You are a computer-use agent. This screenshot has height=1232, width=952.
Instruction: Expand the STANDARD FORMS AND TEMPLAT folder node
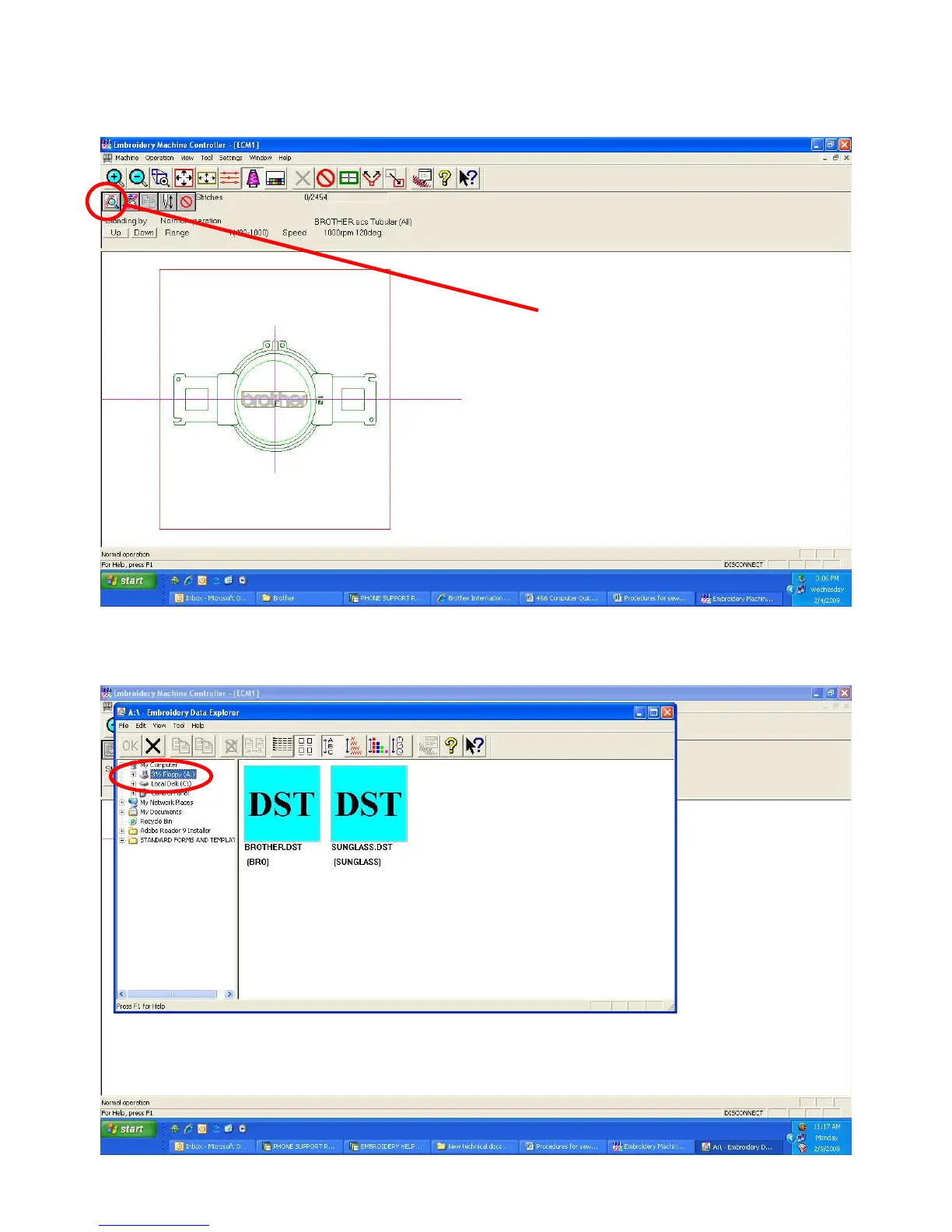coord(122,840)
